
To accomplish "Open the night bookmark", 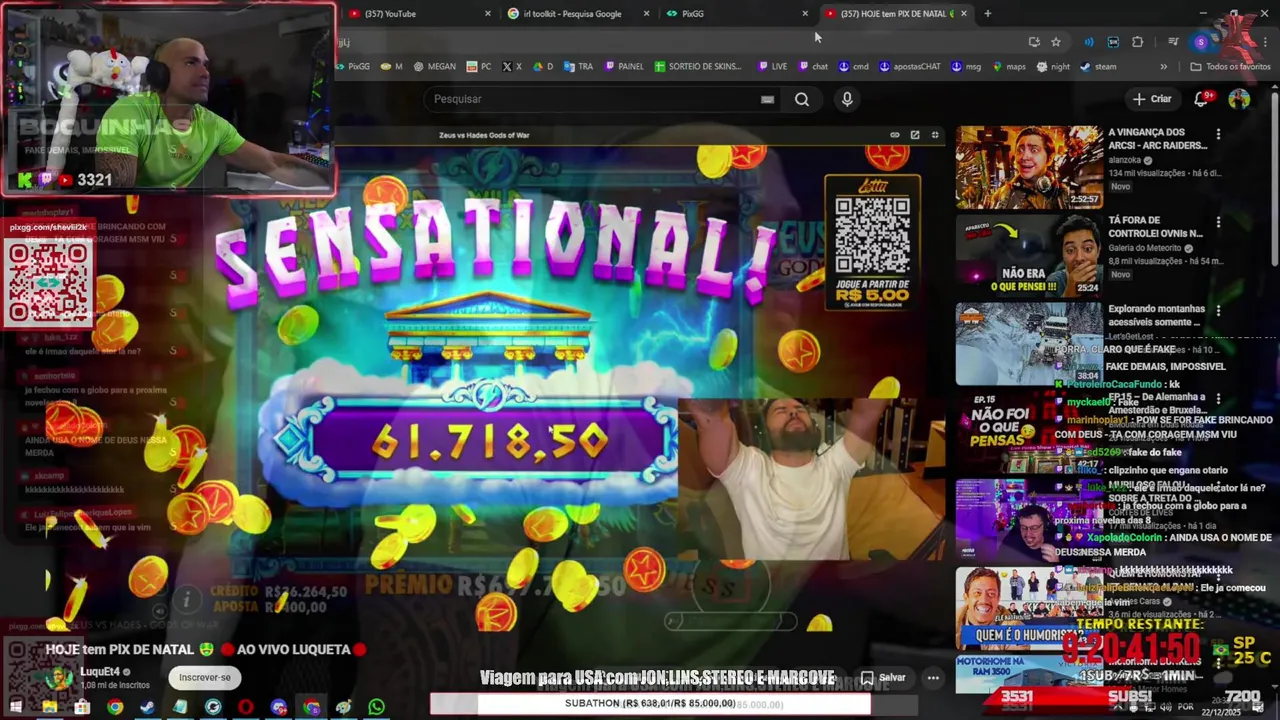I will point(1053,67).
